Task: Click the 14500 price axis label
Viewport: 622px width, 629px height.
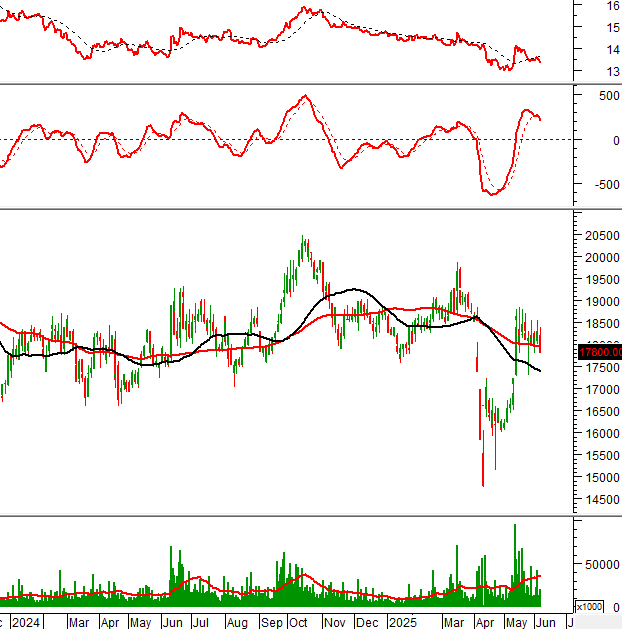Action: [600, 499]
